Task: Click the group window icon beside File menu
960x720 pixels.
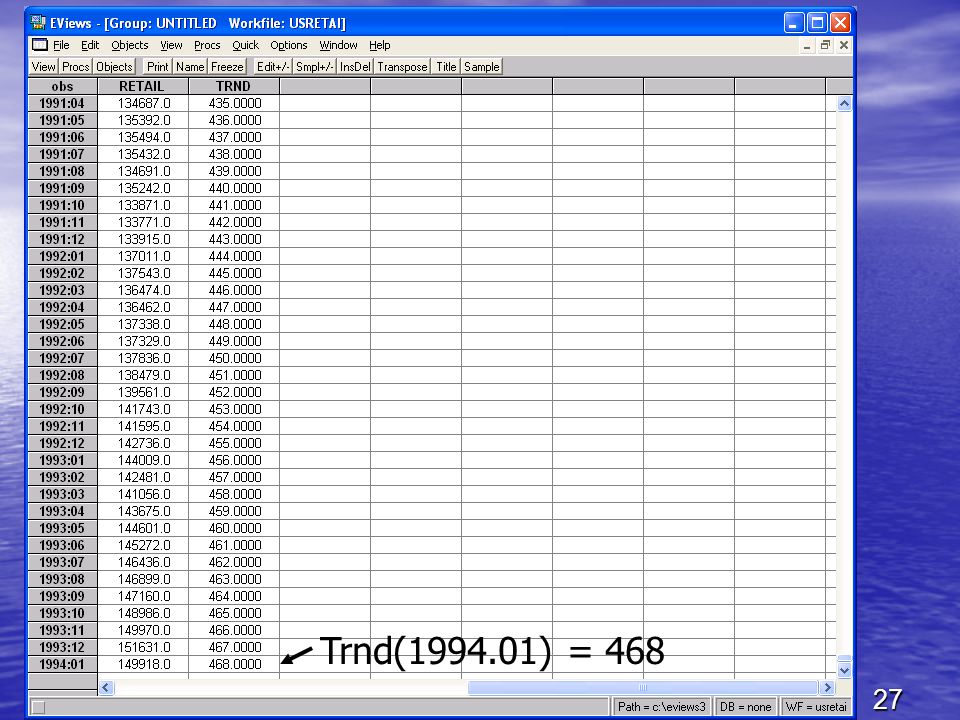Action: 40,45
